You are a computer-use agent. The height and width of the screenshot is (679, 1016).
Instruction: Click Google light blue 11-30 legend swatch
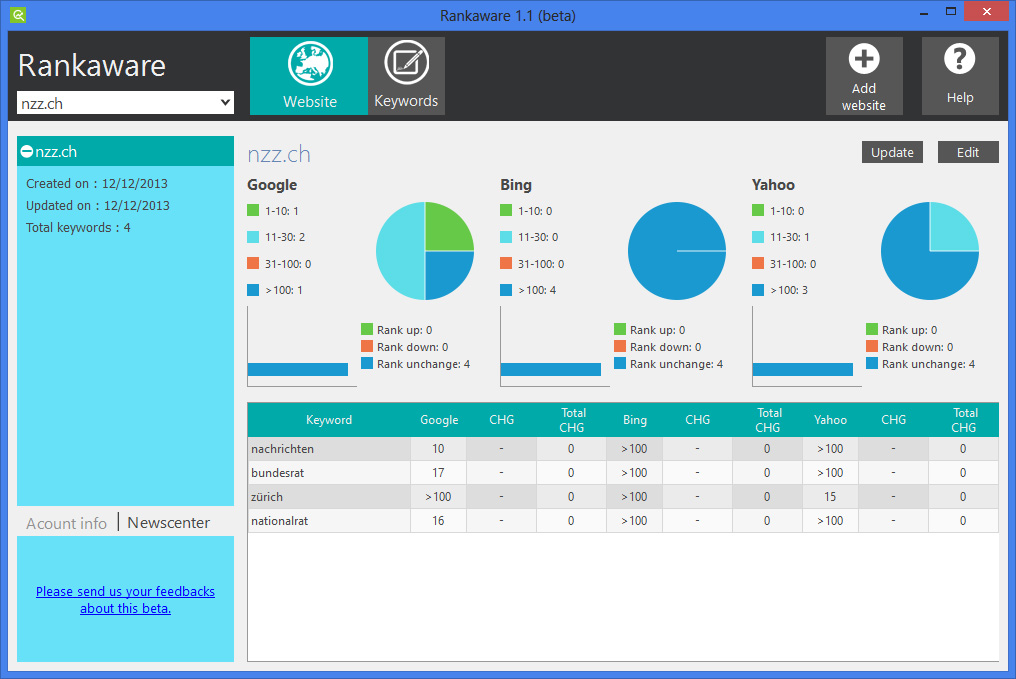click(253, 236)
